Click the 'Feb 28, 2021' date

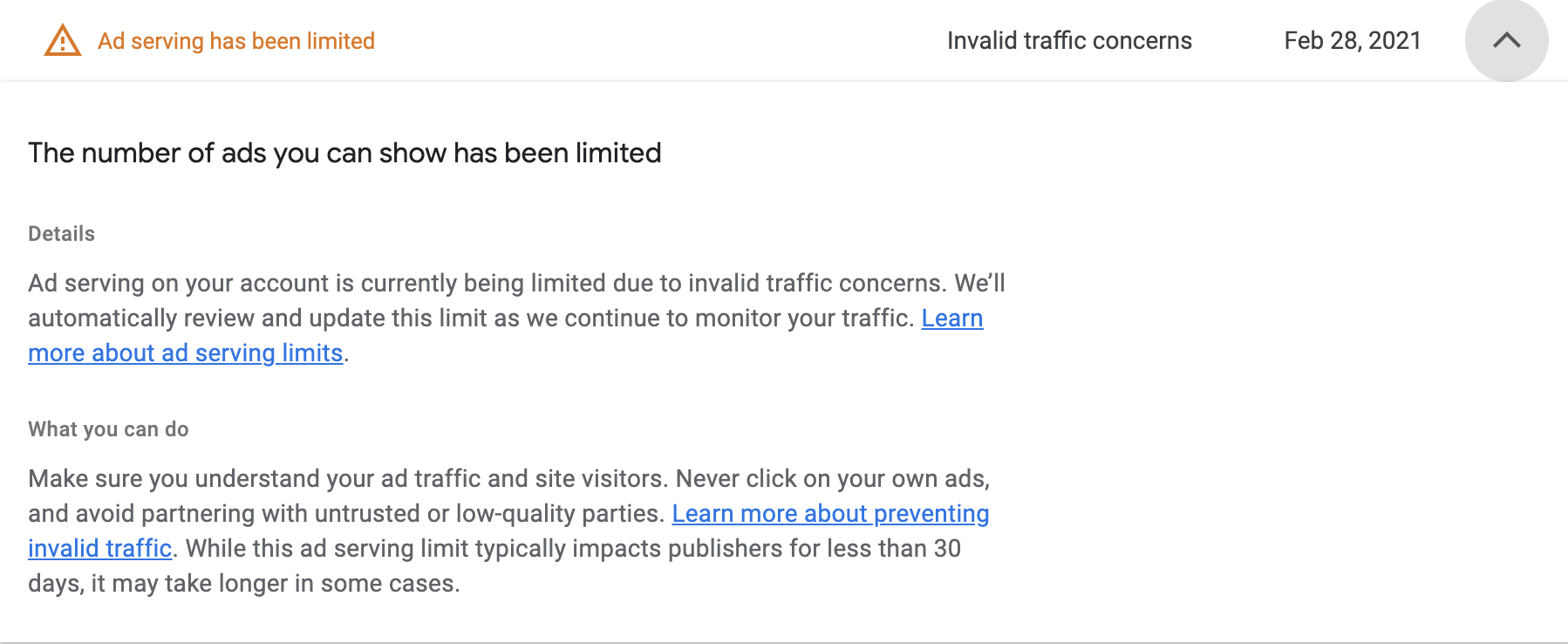pyautogui.click(x=1353, y=41)
